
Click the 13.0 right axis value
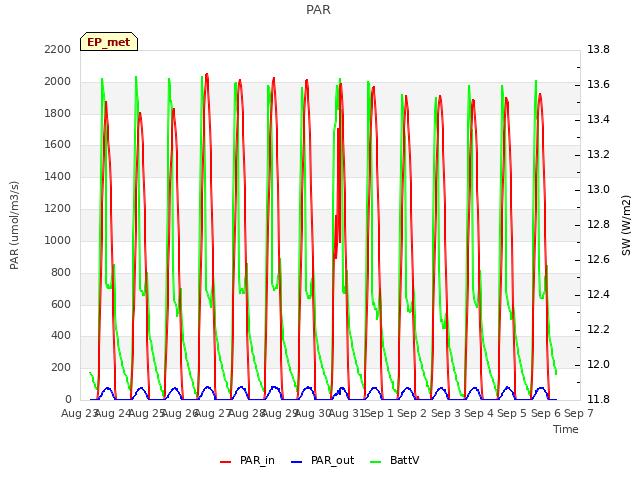pos(598,189)
